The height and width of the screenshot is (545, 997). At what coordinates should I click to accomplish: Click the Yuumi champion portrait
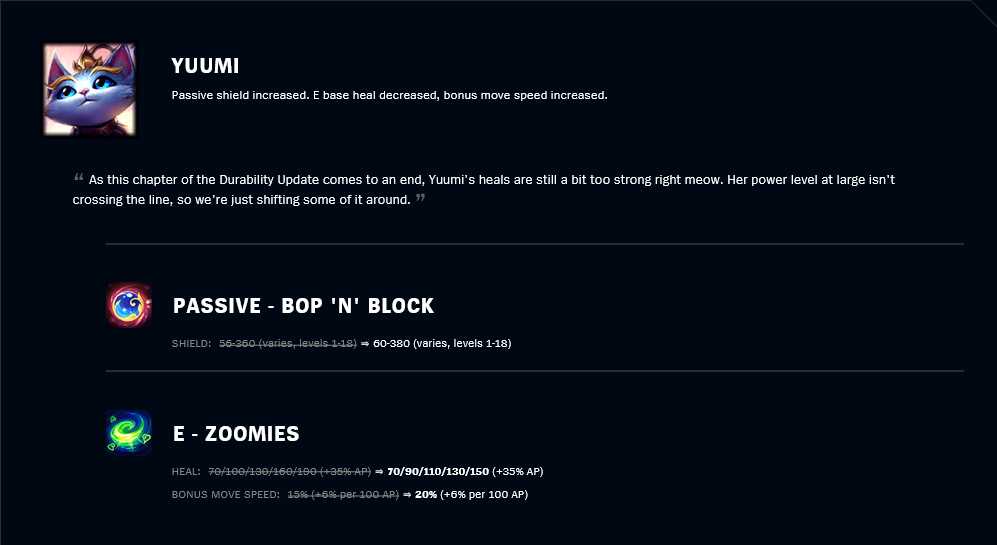[x=89, y=90]
